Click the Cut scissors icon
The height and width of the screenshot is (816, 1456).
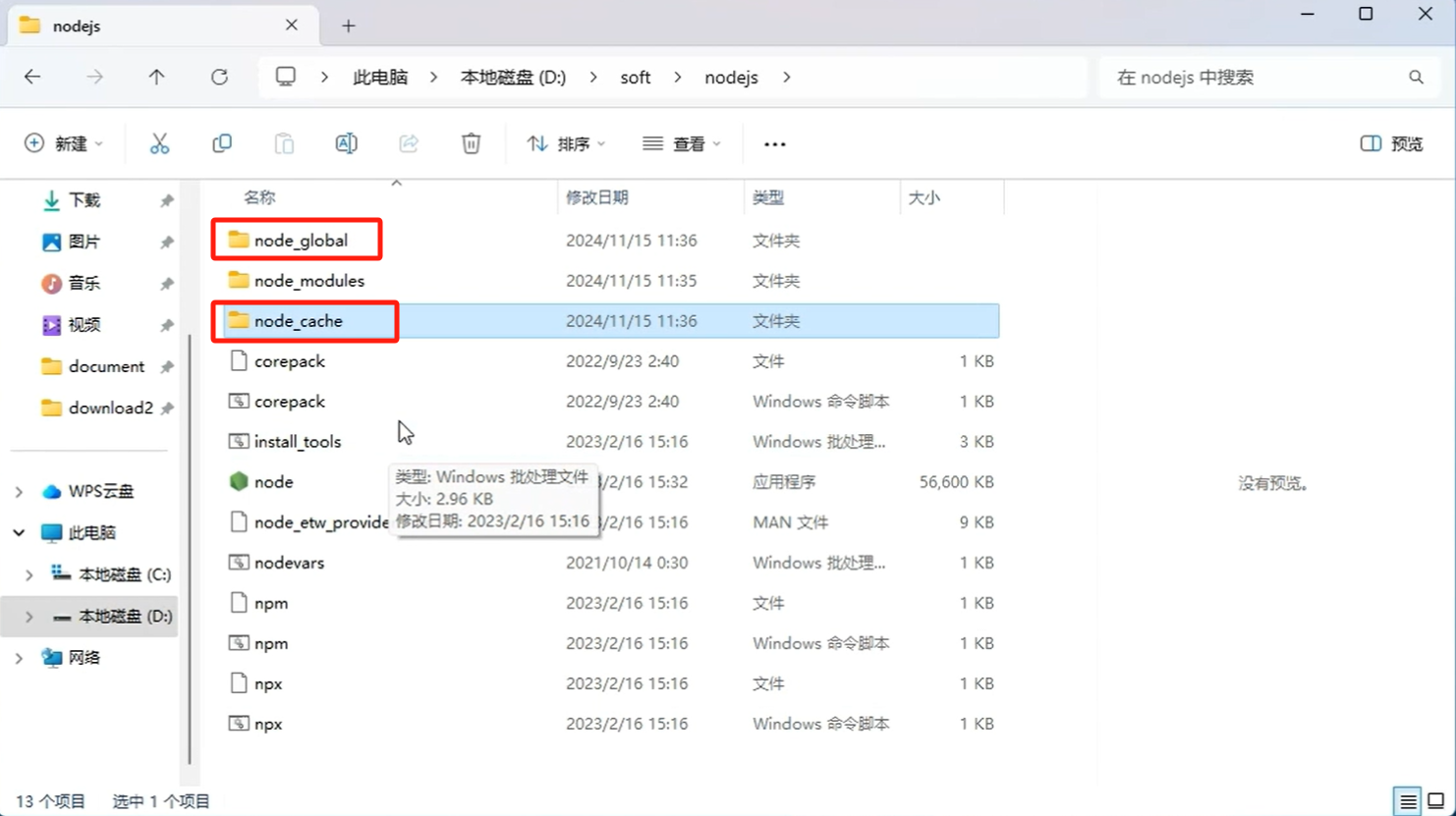point(159,143)
